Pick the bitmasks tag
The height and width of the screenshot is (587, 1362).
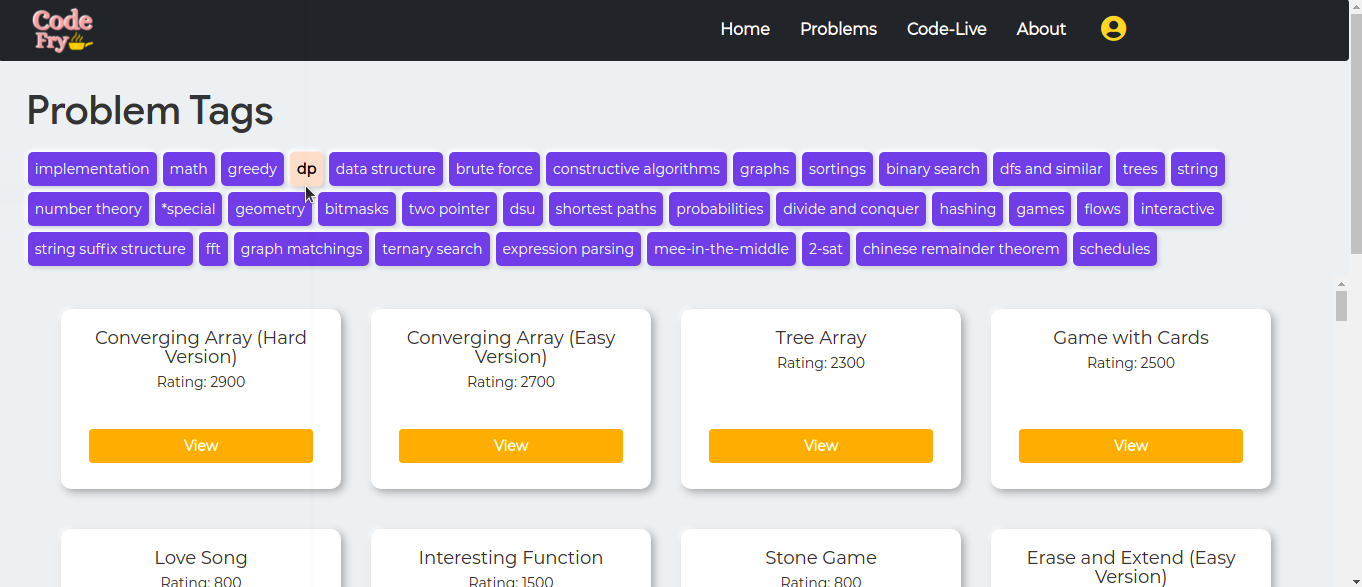[x=357, y=209]
